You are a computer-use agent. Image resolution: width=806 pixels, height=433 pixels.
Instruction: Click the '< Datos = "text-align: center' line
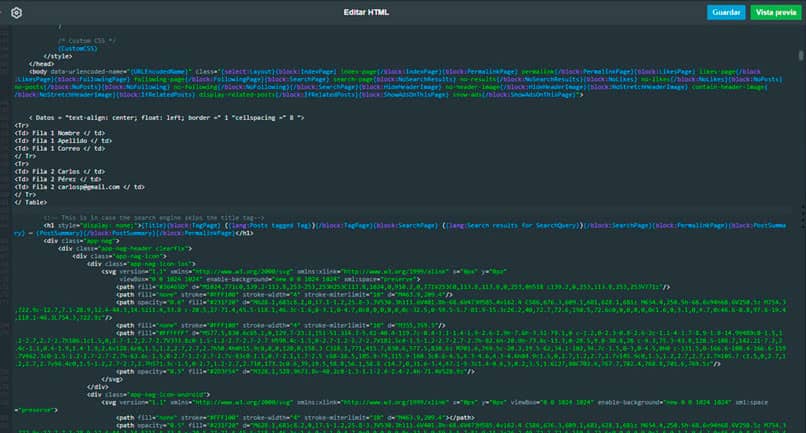point(167,118)
